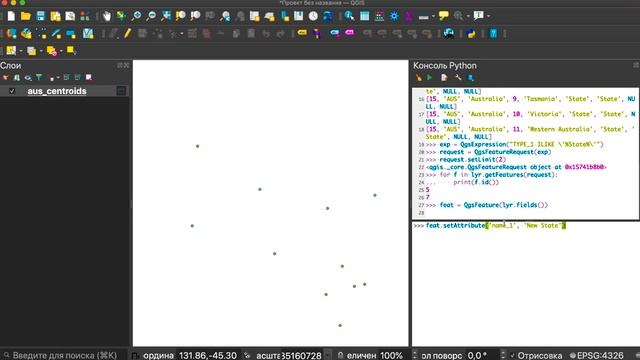Select the Pan Map hand tool
The height and width of the screenshot is (360, 640).
pos(107,16)
